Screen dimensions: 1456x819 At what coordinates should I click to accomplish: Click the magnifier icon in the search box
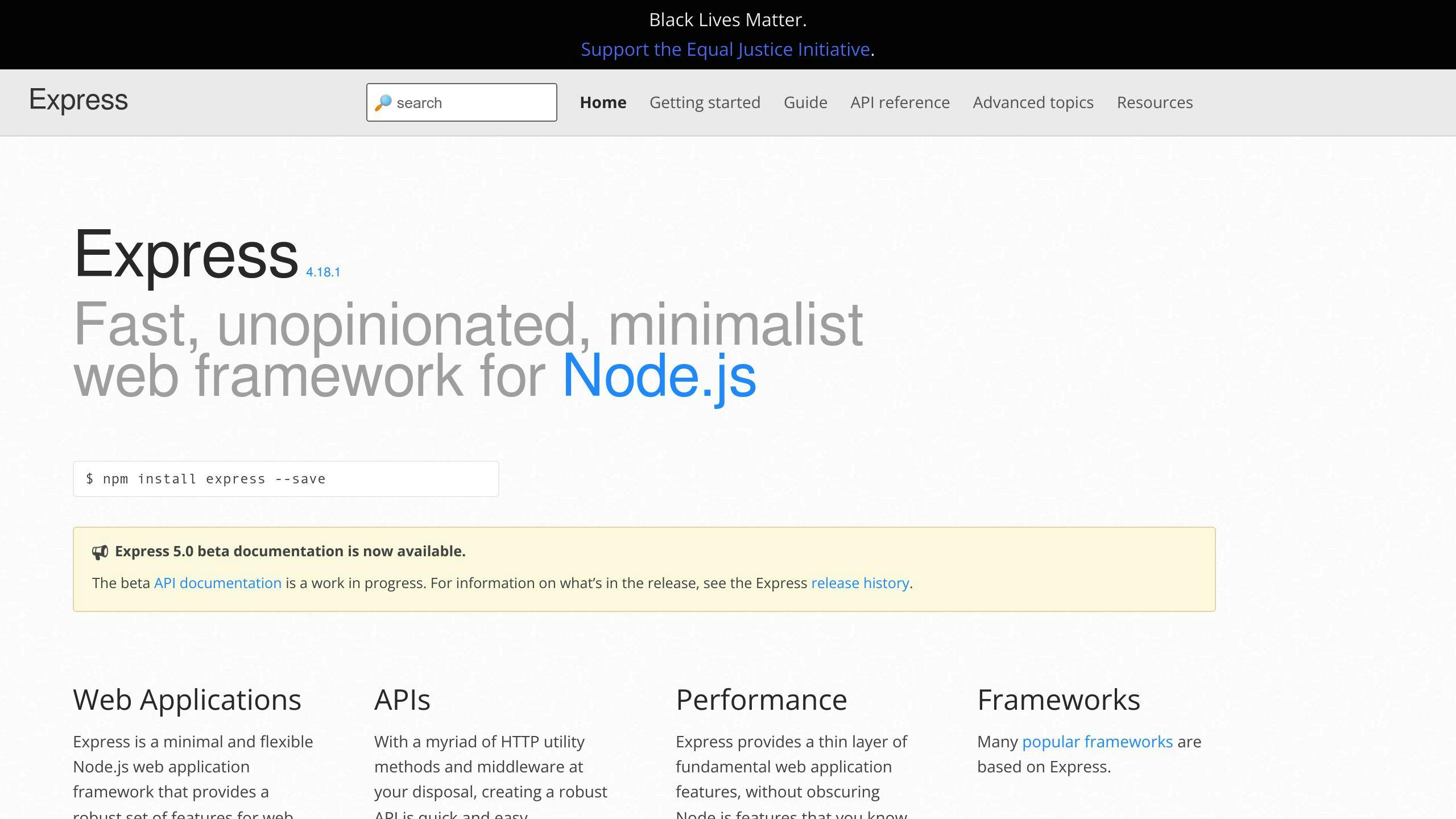tap(384, 102)
